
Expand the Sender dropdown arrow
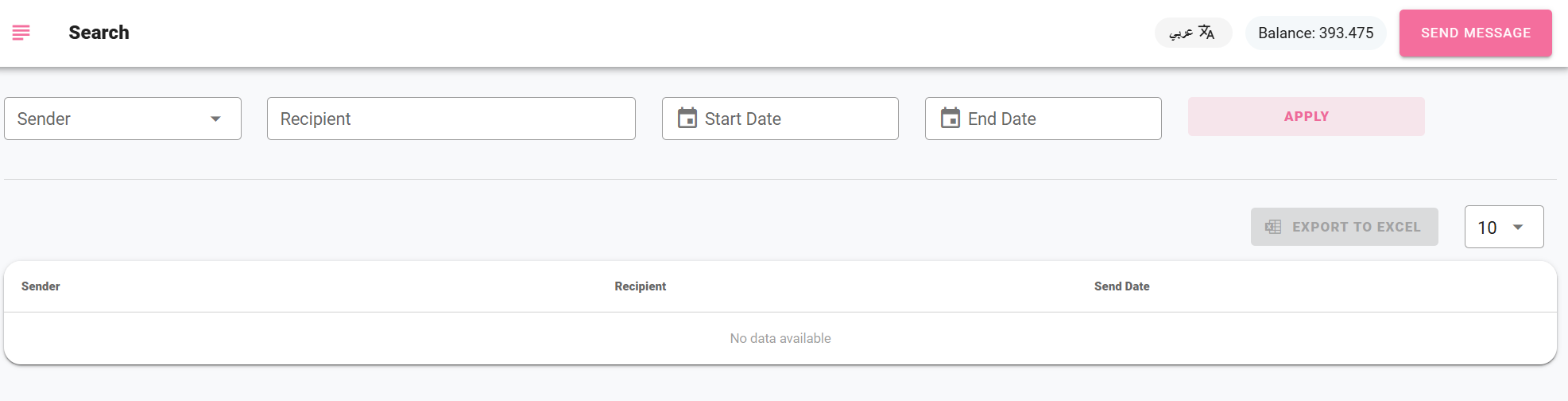[215, 119]
